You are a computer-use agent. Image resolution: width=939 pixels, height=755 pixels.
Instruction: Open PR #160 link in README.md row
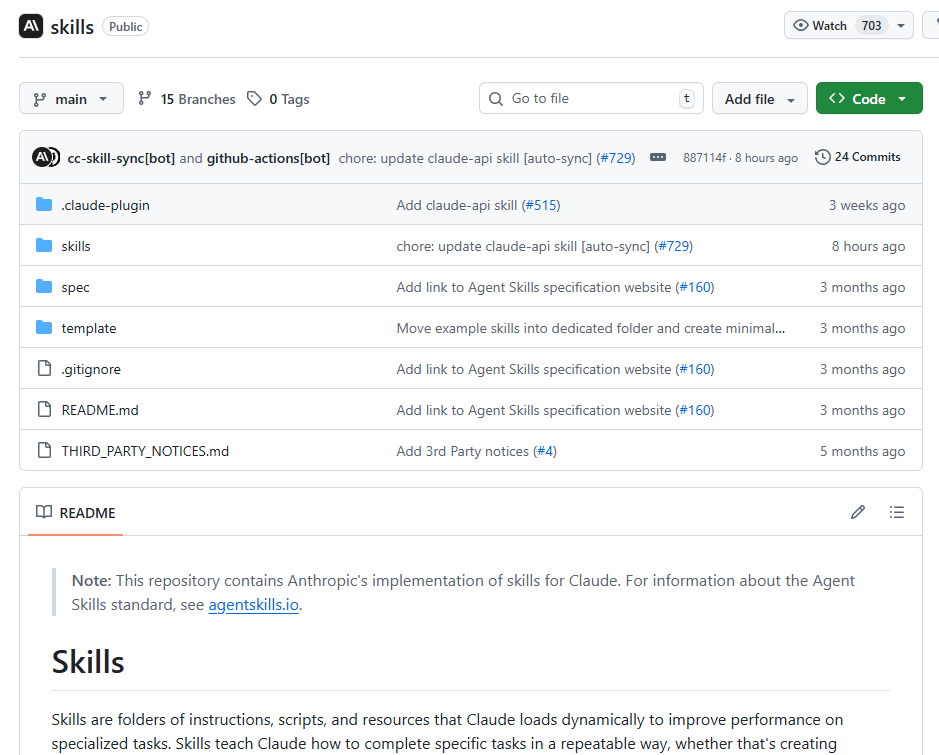[695, 410]
